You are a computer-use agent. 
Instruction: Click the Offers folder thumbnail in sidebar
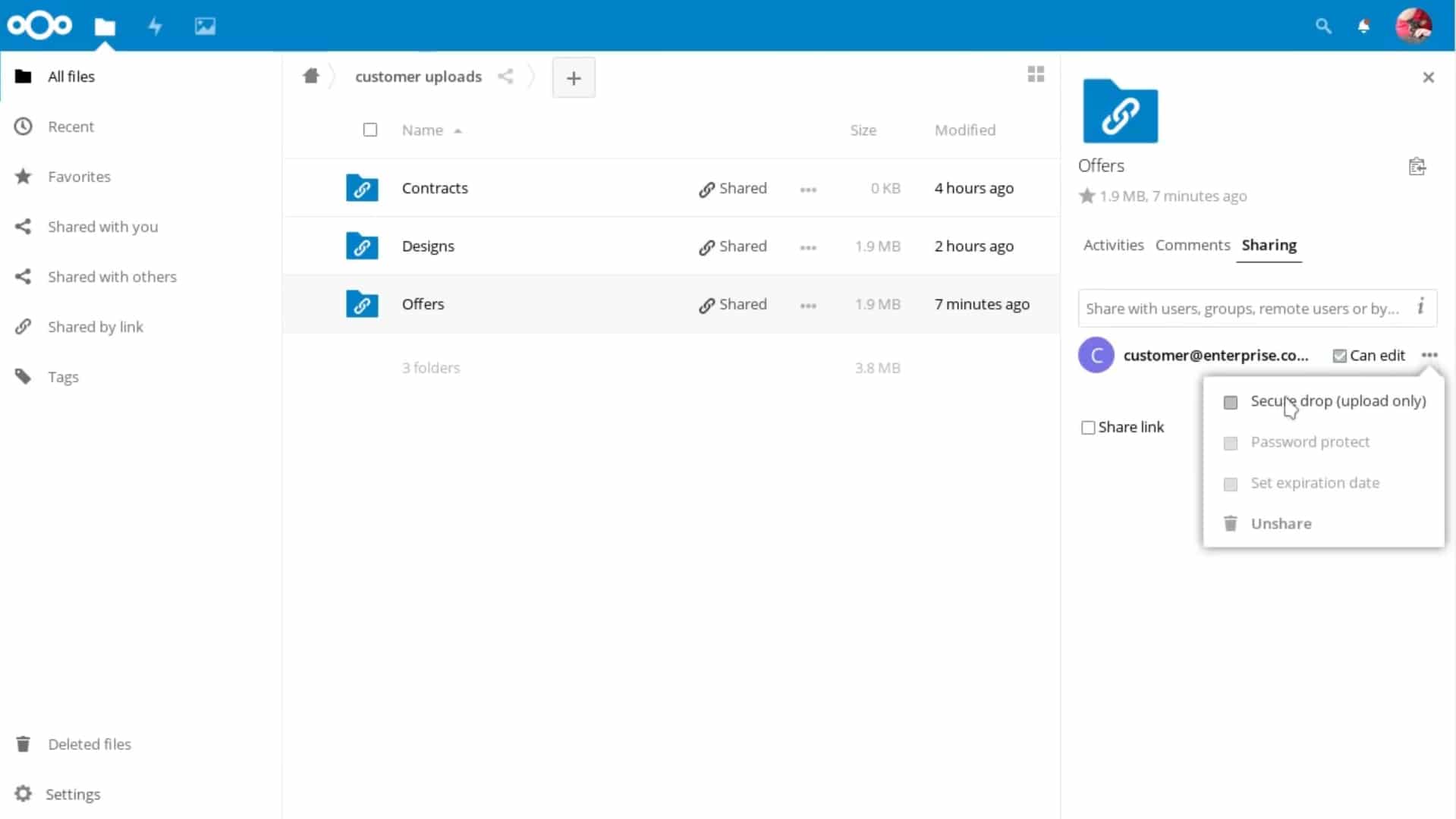pyautogui.click(x=1120, y=111)
